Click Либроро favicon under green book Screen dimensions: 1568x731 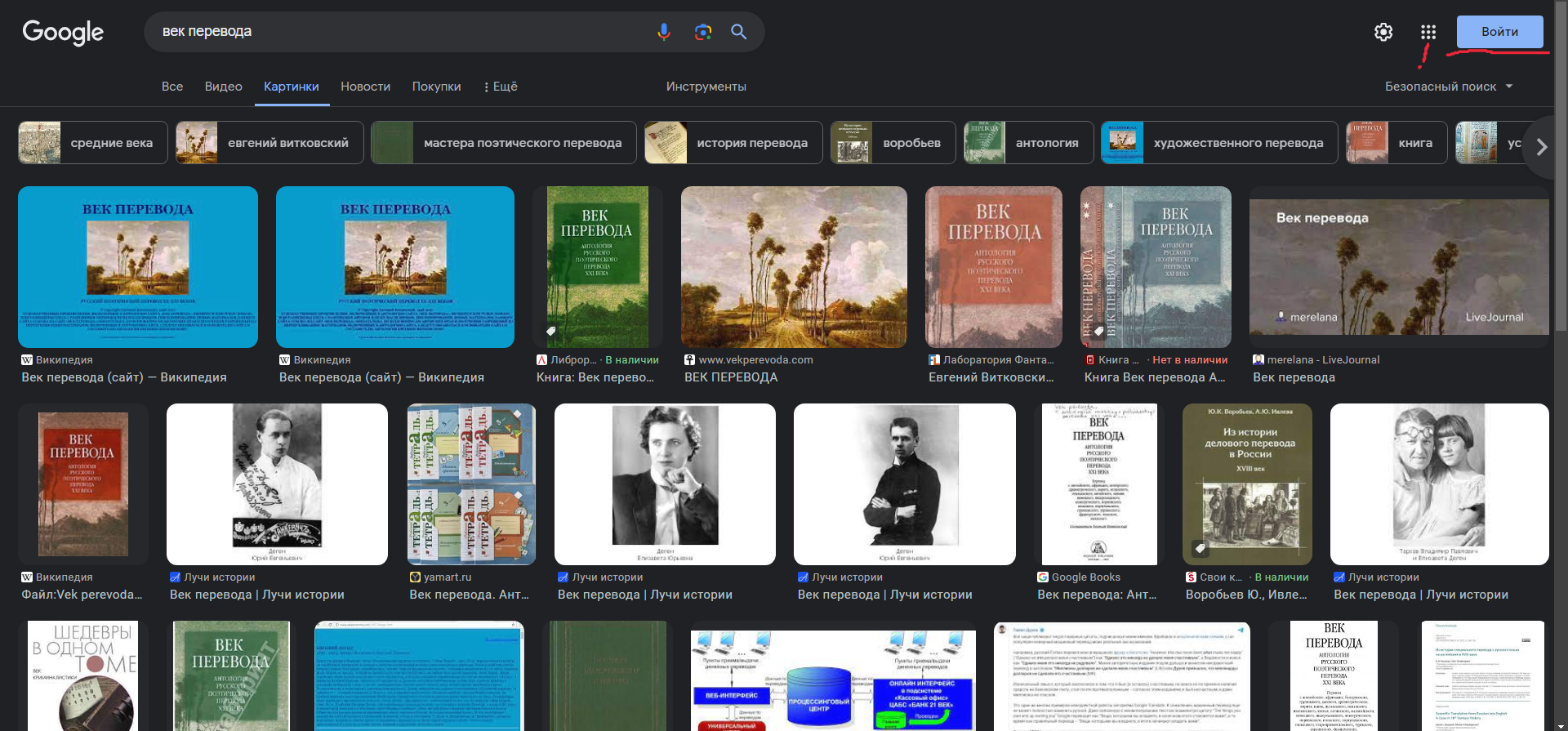pyautogui.click(x=541, y=360)
